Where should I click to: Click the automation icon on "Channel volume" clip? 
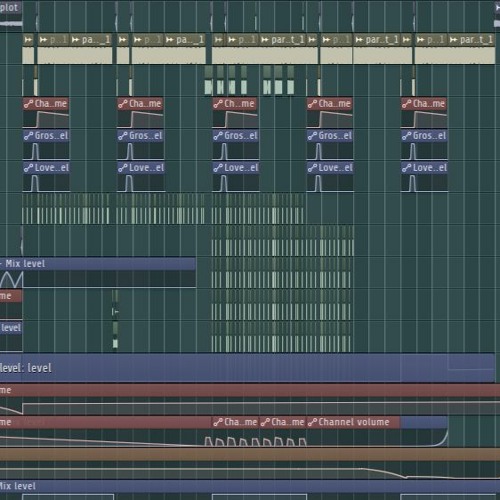point(312,422)
